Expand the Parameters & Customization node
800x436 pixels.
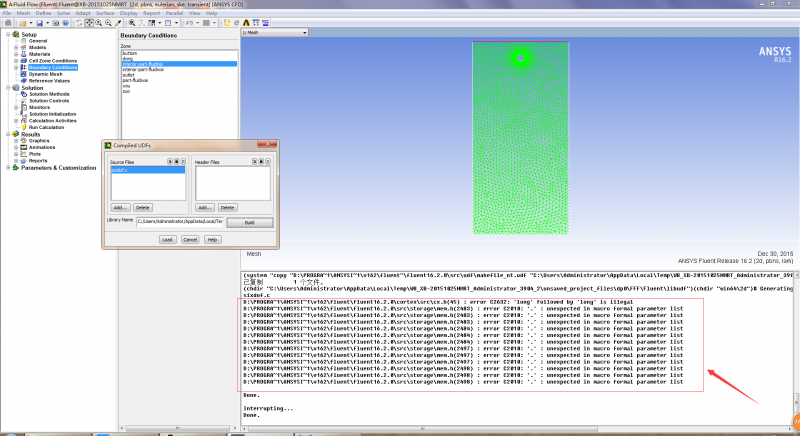[10, 167]
